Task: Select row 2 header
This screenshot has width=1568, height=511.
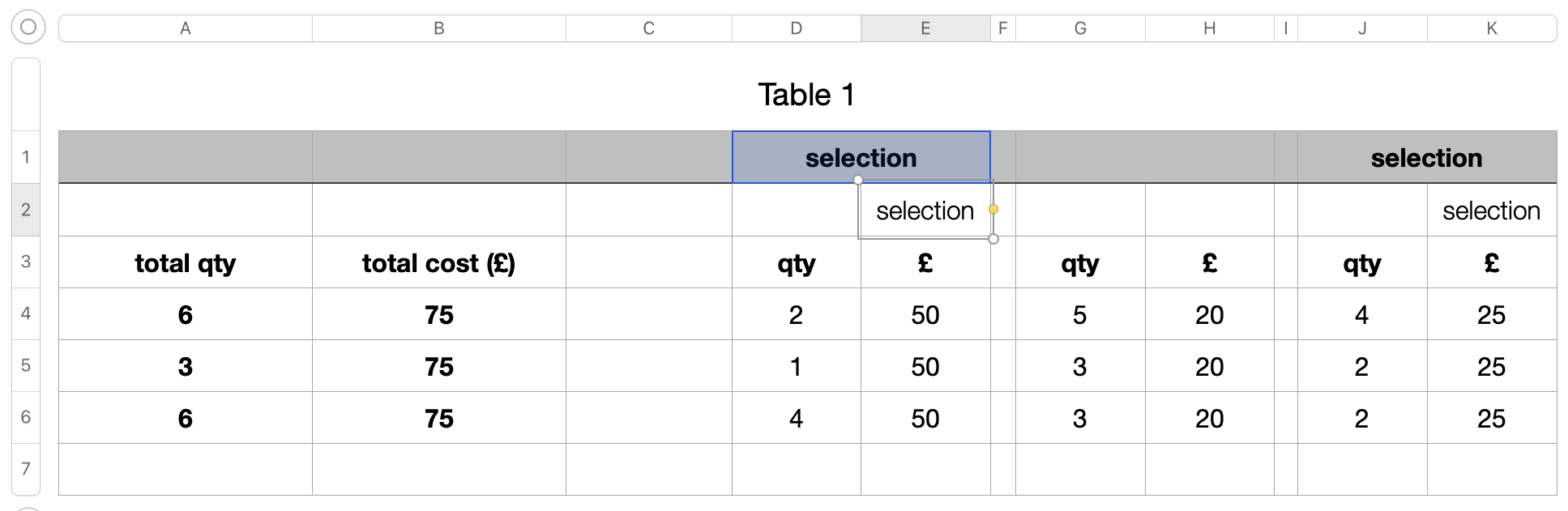Action: [x=26, y=210]
